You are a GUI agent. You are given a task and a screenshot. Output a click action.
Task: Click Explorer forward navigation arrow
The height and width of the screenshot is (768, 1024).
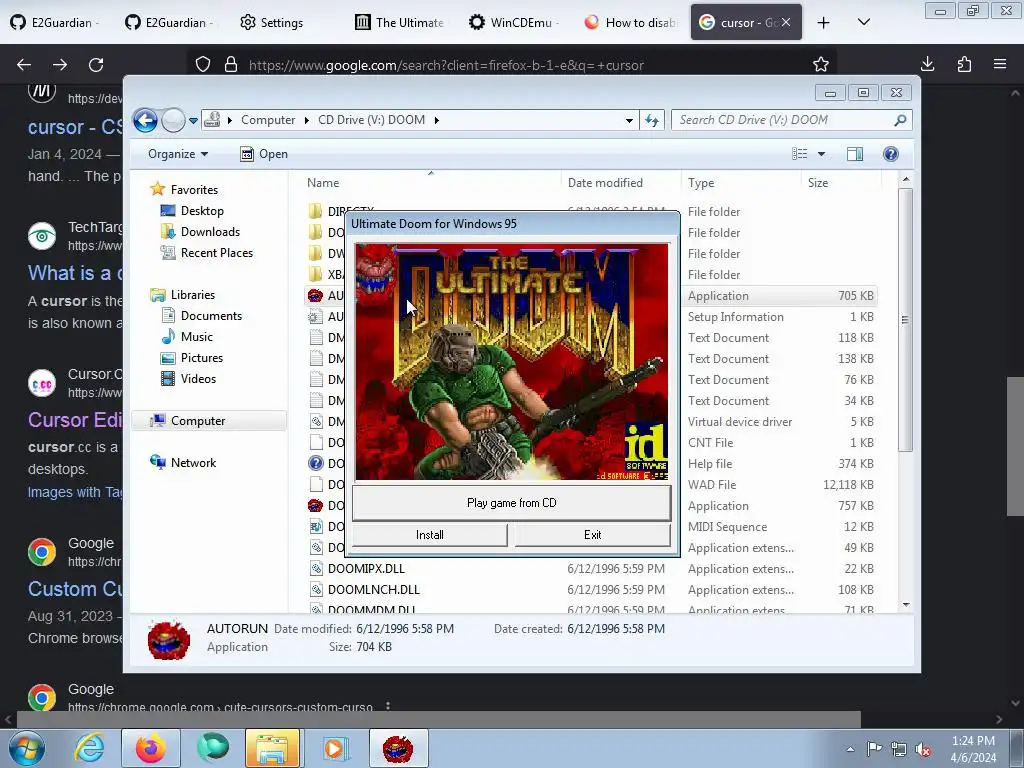[173, 120]
